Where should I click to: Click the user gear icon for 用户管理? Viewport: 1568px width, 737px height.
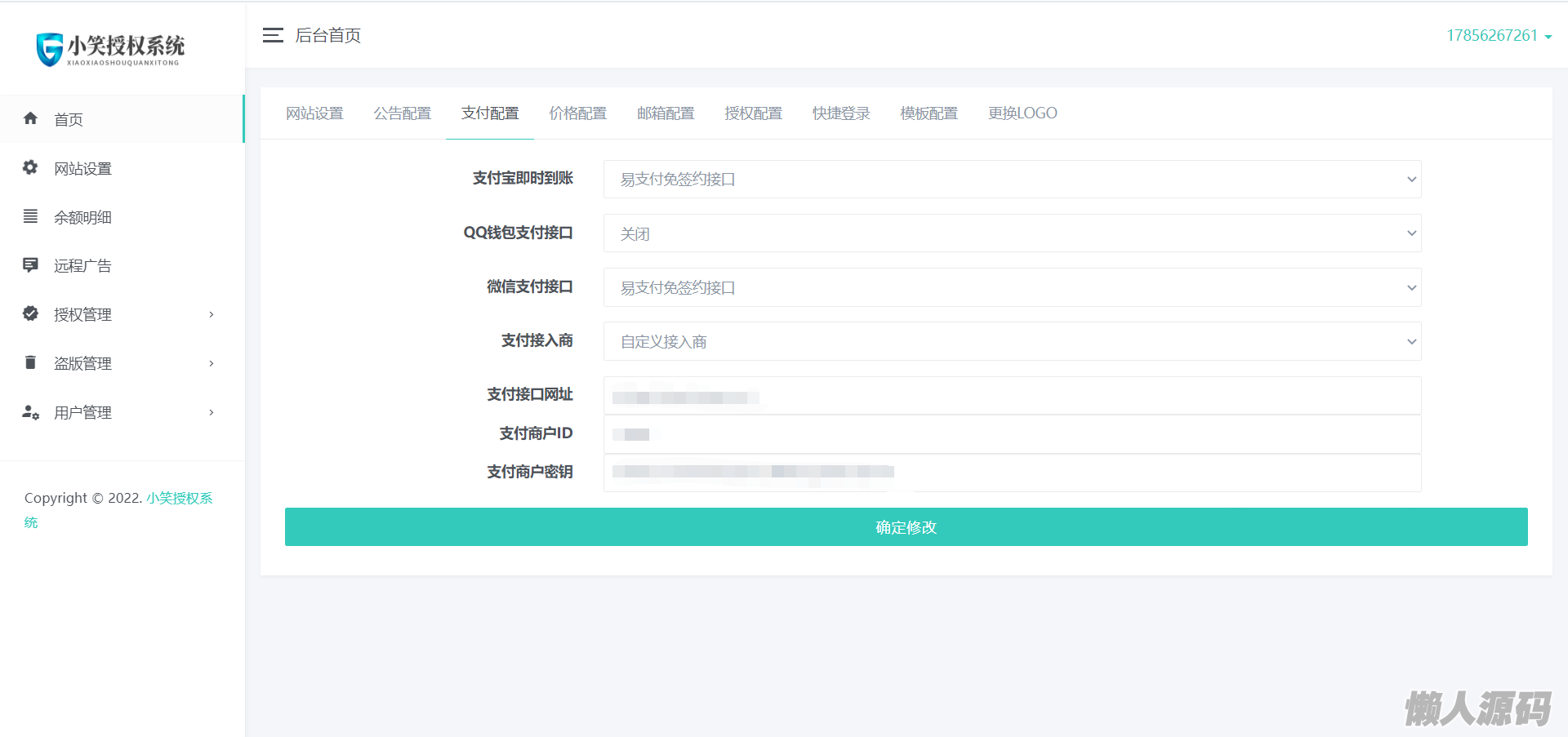tap(31, 412)
